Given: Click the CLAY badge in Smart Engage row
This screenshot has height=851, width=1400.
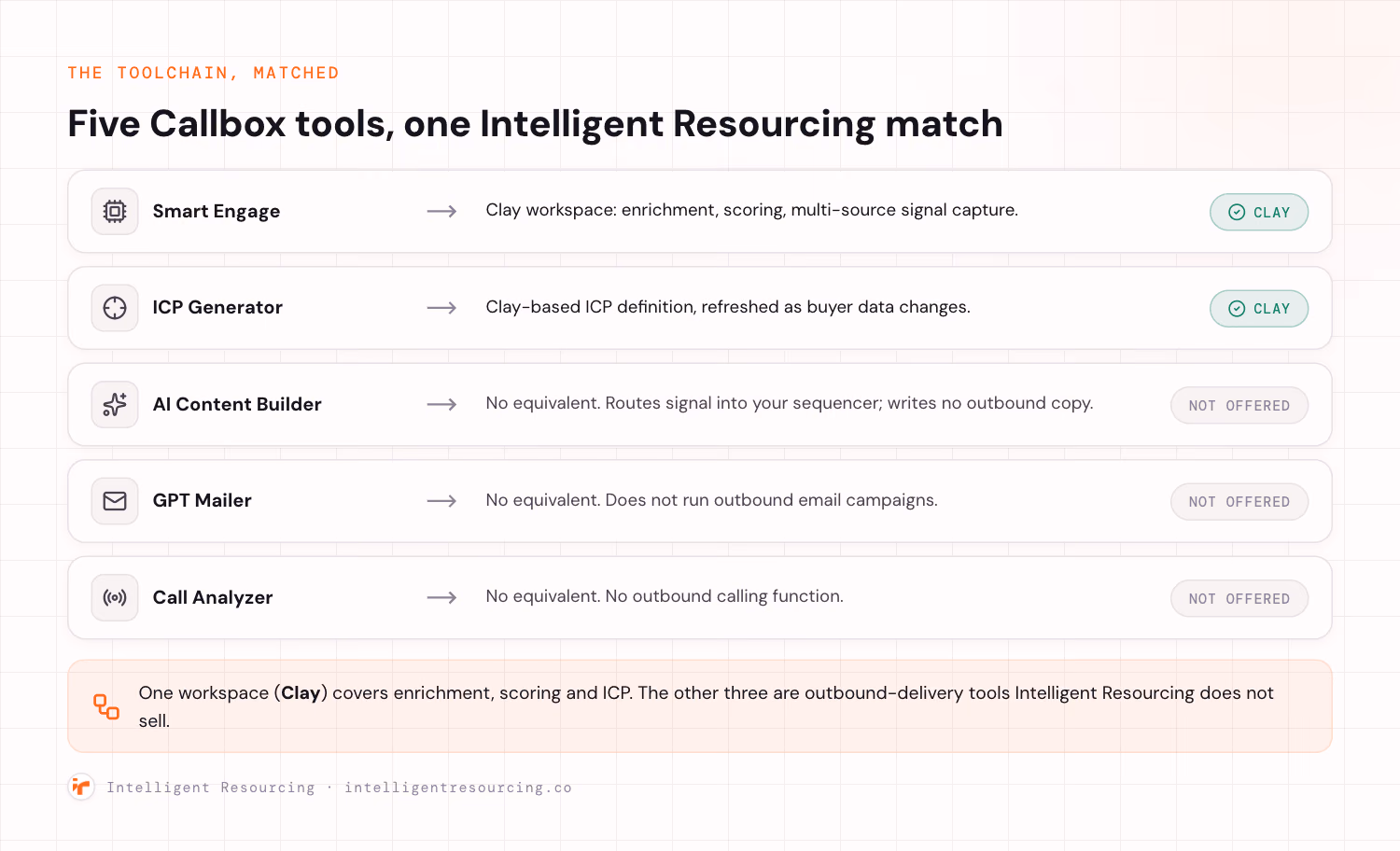Looking at the screenshot, I should (1259, 212).
